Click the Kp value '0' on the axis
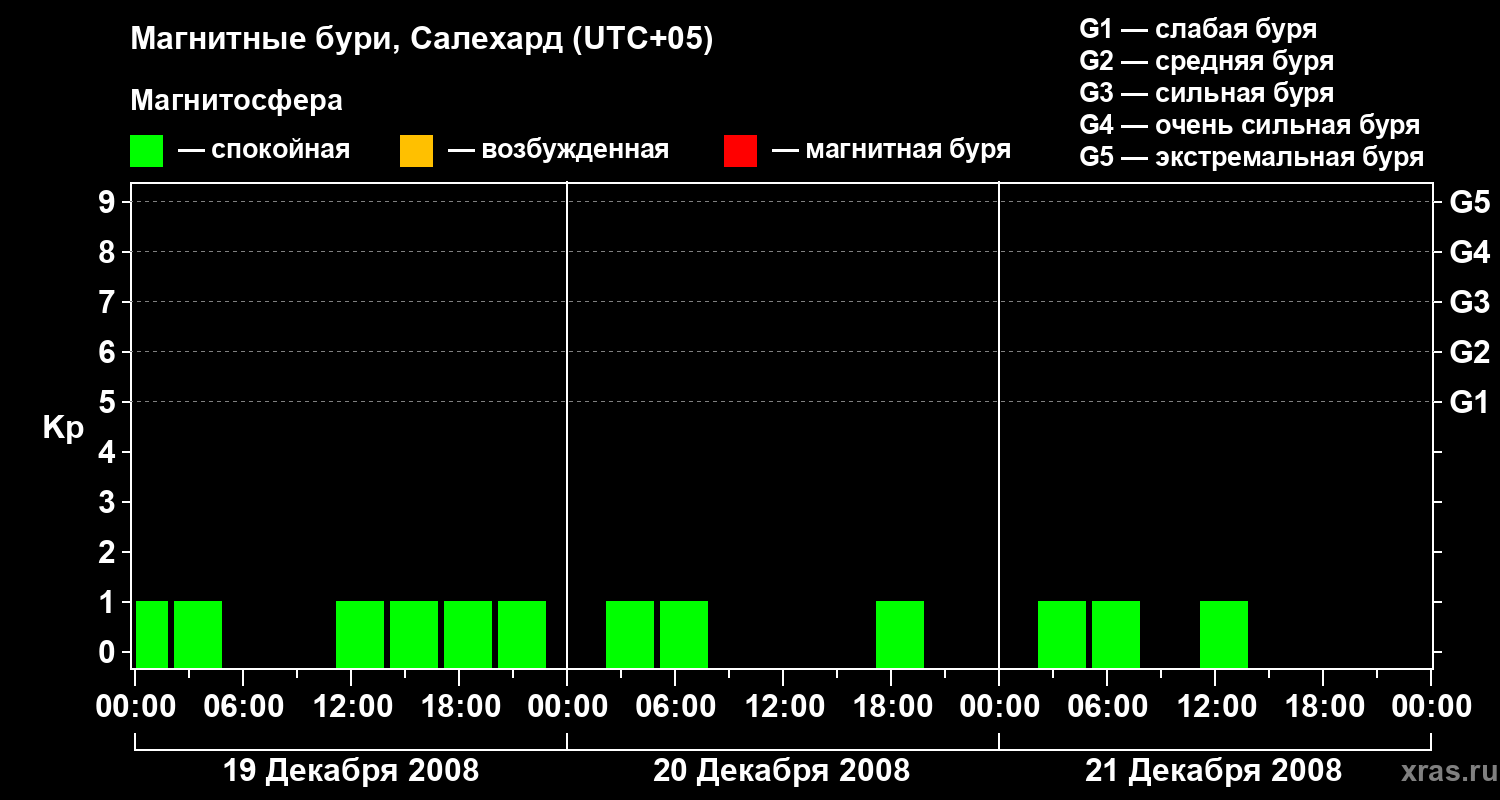Screen dimensions: 1500x800 [x=109, y=652]
